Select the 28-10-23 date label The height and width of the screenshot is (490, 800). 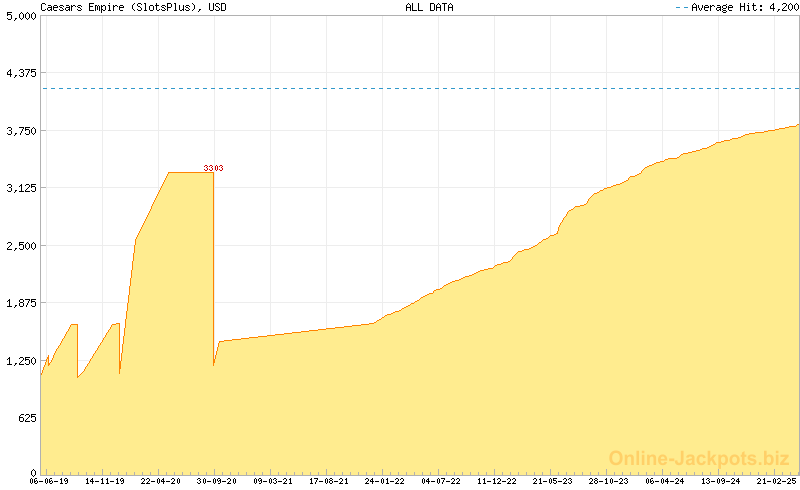[x=609, y=481]
